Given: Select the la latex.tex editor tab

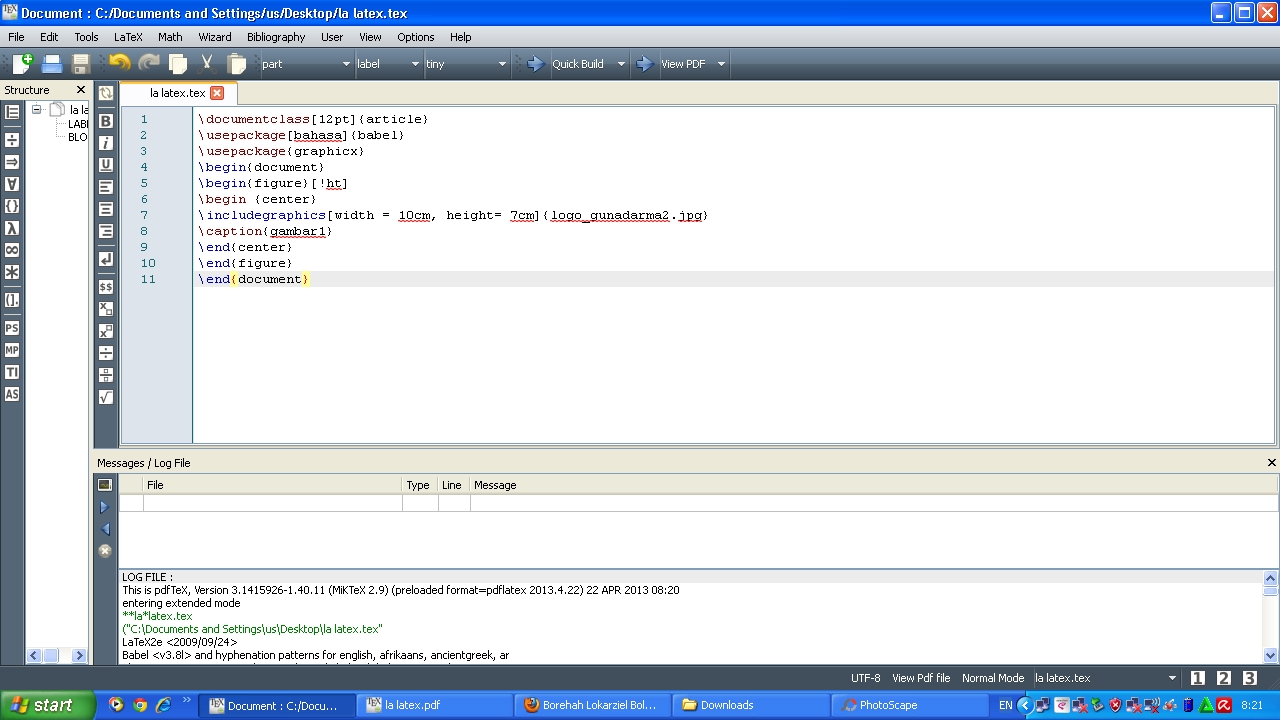Looking at the screenshot, I should pos(177,93).
